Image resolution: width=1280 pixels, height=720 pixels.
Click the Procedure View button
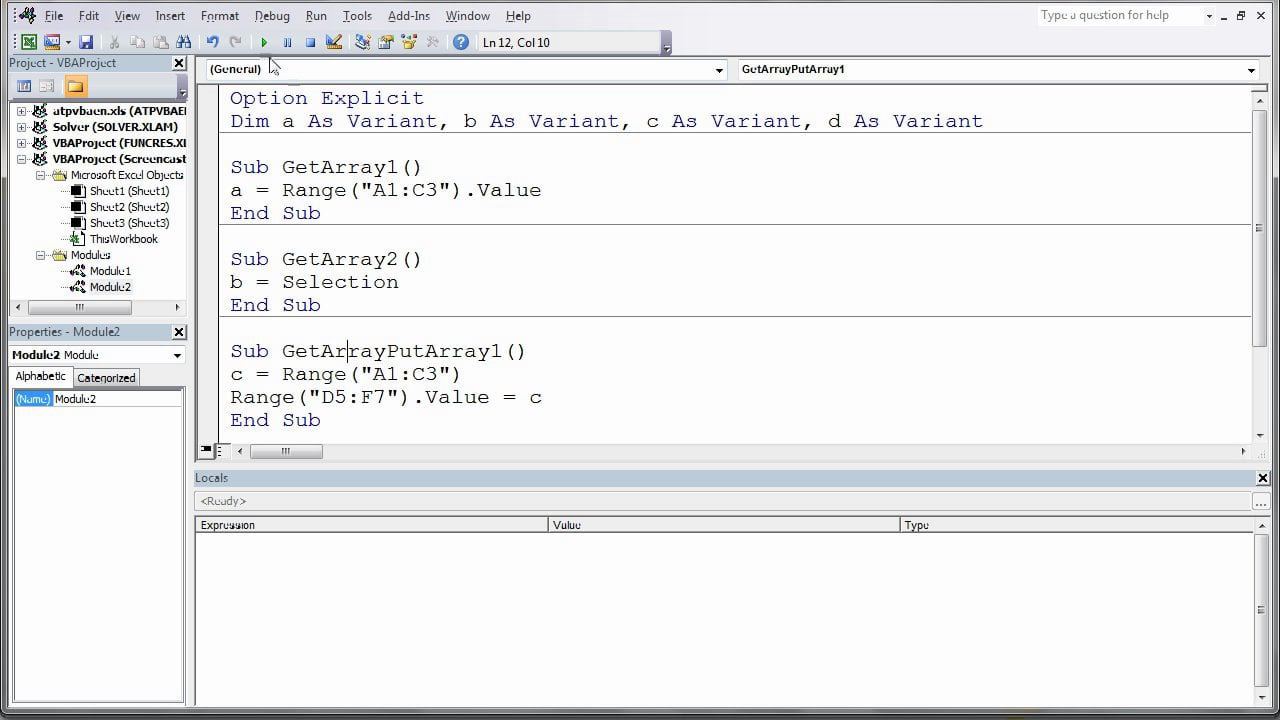[x=206, y=451]
